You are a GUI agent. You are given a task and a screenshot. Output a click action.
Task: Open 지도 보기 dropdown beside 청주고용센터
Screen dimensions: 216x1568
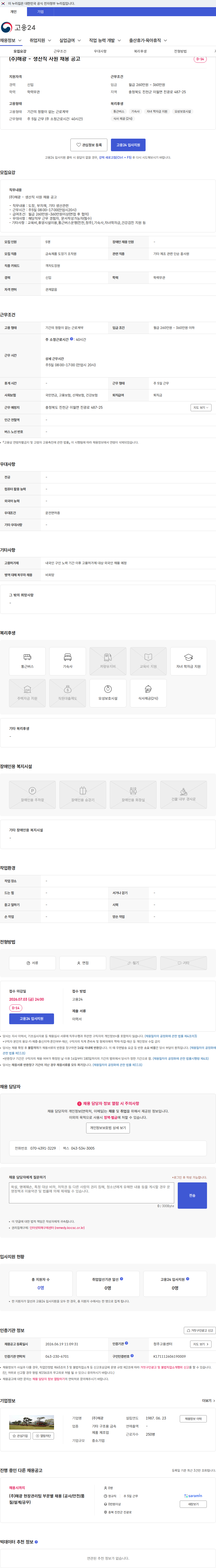(x=201, y=1344)
